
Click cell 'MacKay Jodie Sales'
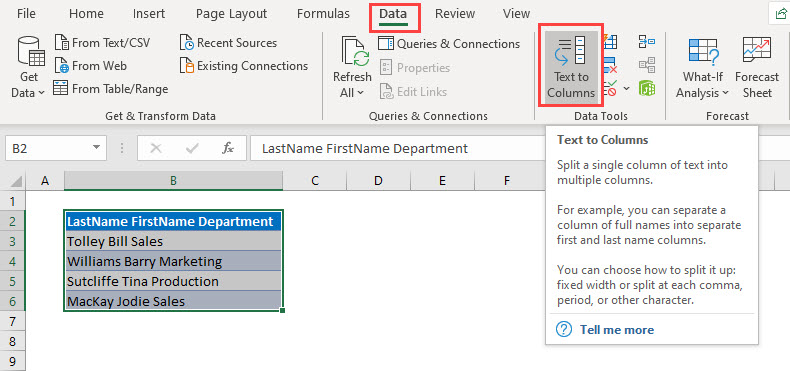click(x=173, y=301)
